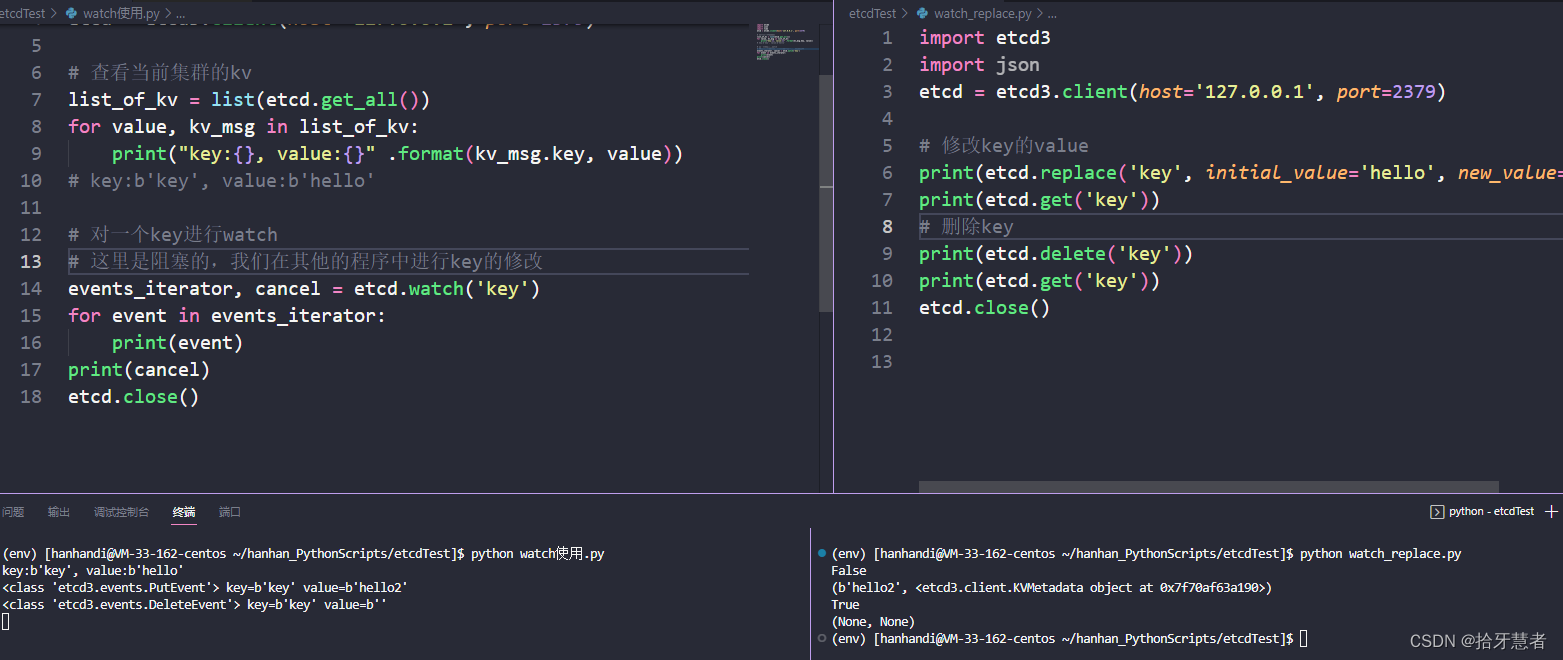This screenshot has height=660, width=1563.
Task: Click the 'python watch_replace.py' command in right terminal
Action: pos(1380,553)
